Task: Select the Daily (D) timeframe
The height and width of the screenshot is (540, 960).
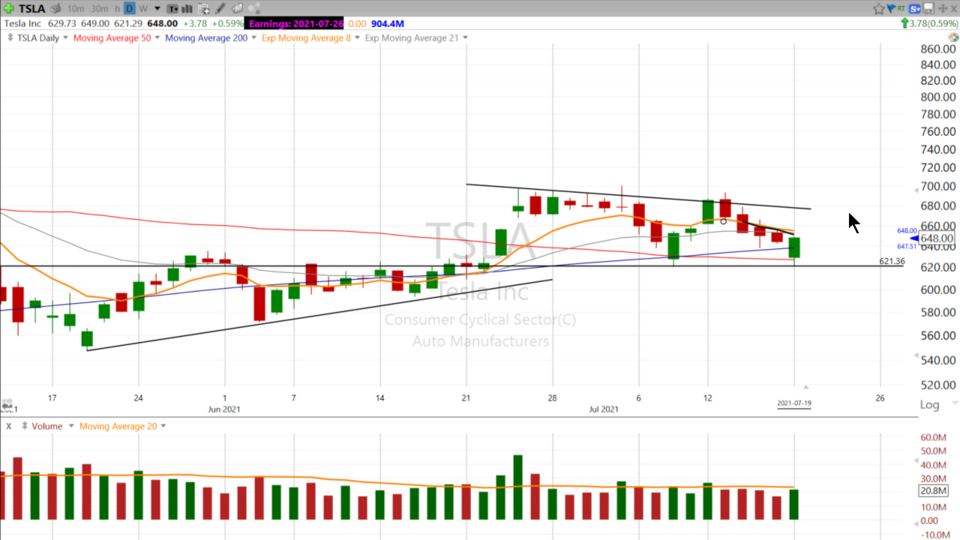Action: 129,9
